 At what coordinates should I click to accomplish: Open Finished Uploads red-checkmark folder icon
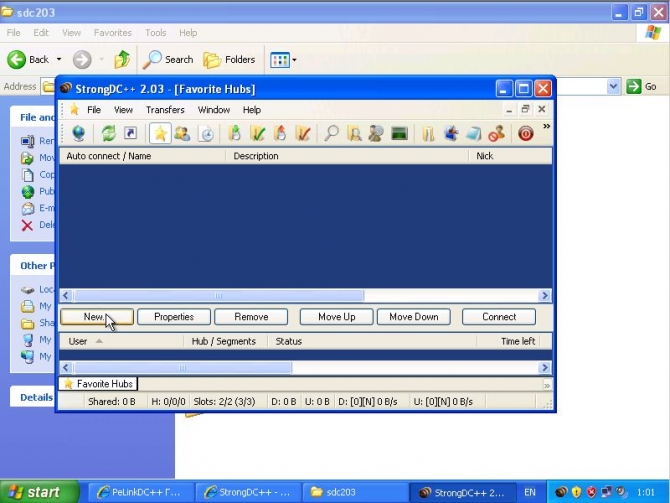[303, 134]
